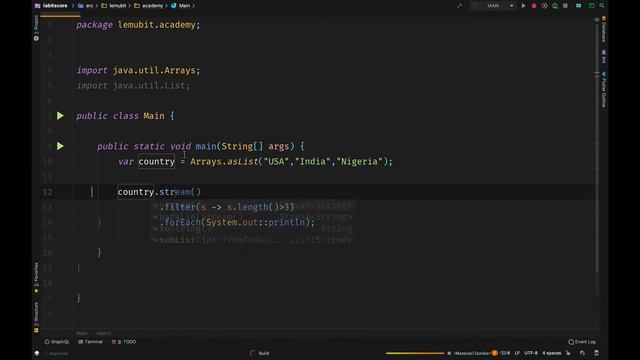Screen dimensions: 640x360
Task: Click the second-to-last status bar icon
Action: 582,353
